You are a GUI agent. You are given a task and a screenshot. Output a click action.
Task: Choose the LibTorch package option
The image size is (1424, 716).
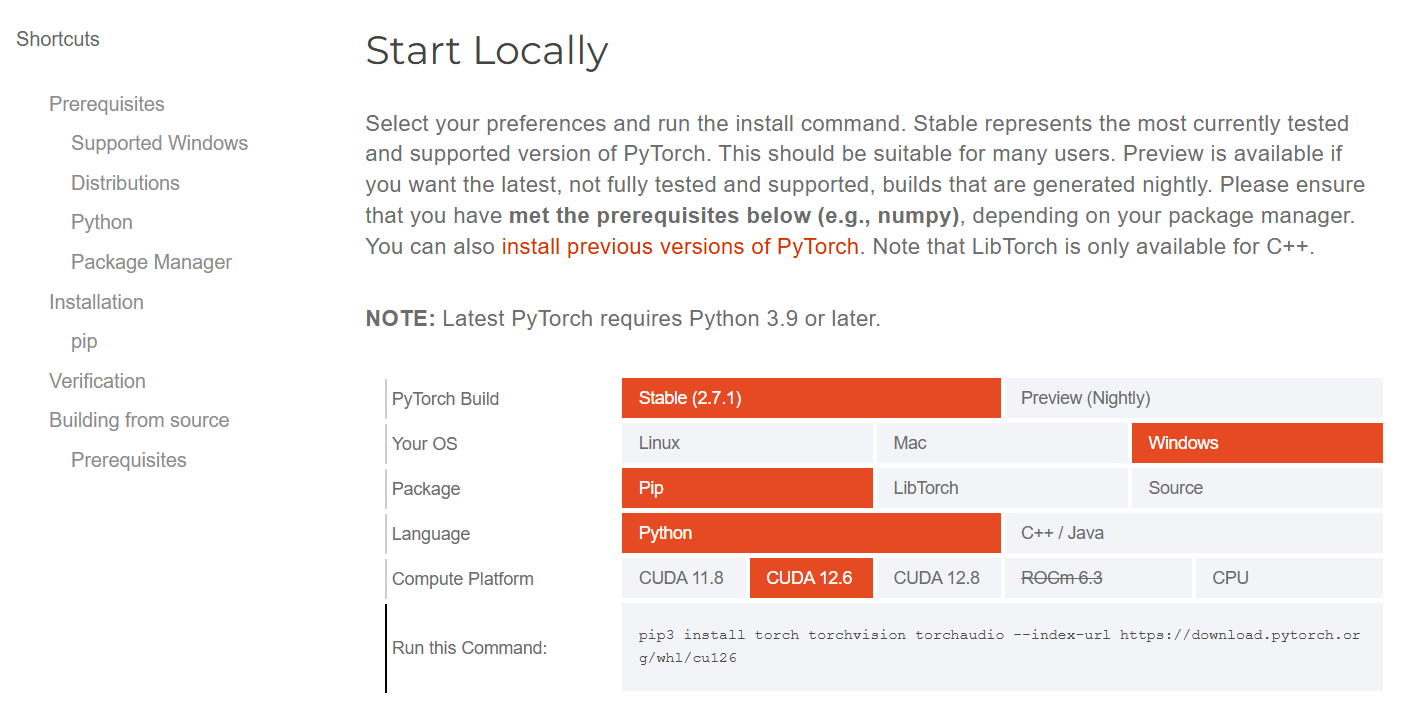[x=1002, y=488]
